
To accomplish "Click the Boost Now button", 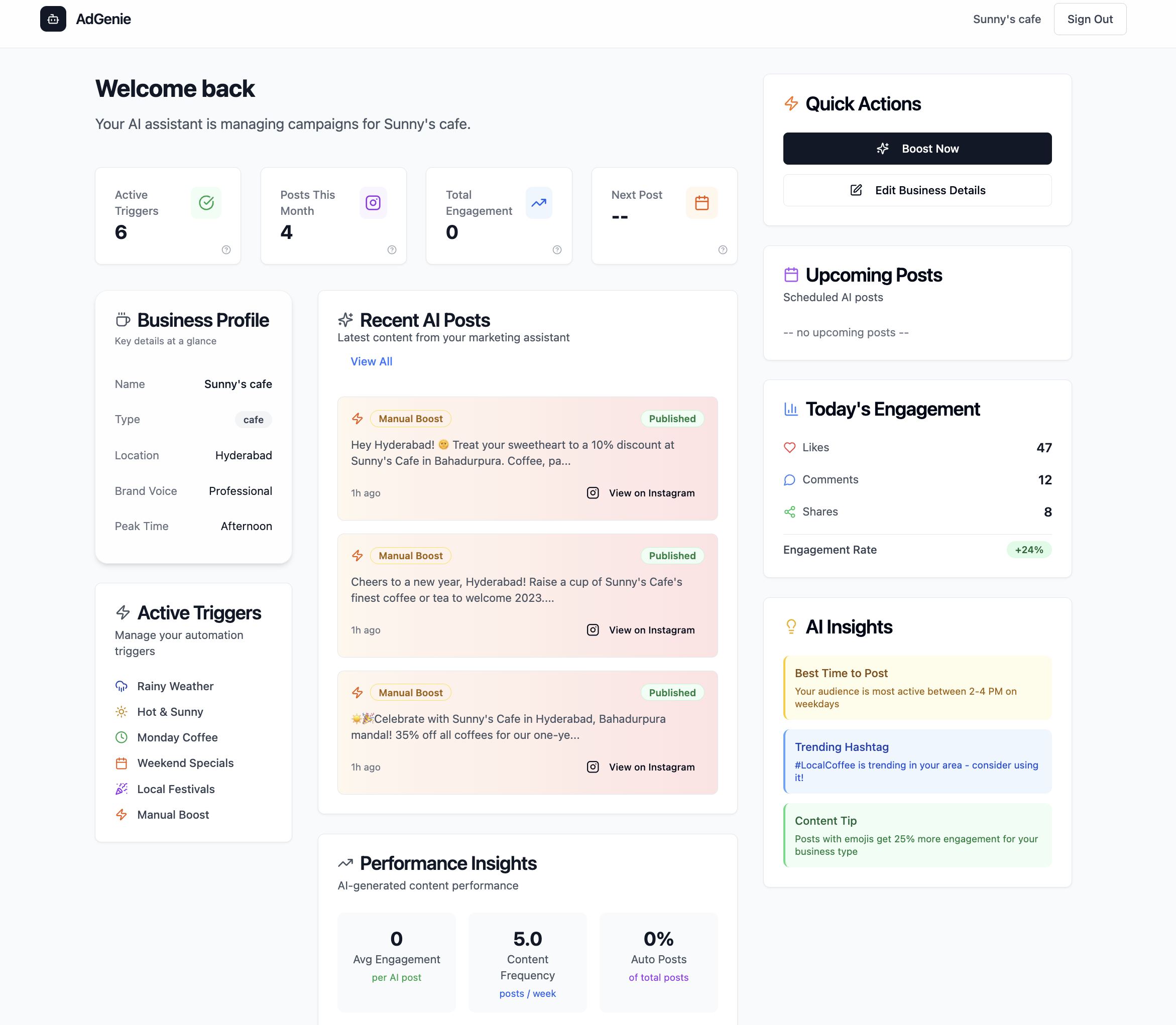I will pos(917,149).
